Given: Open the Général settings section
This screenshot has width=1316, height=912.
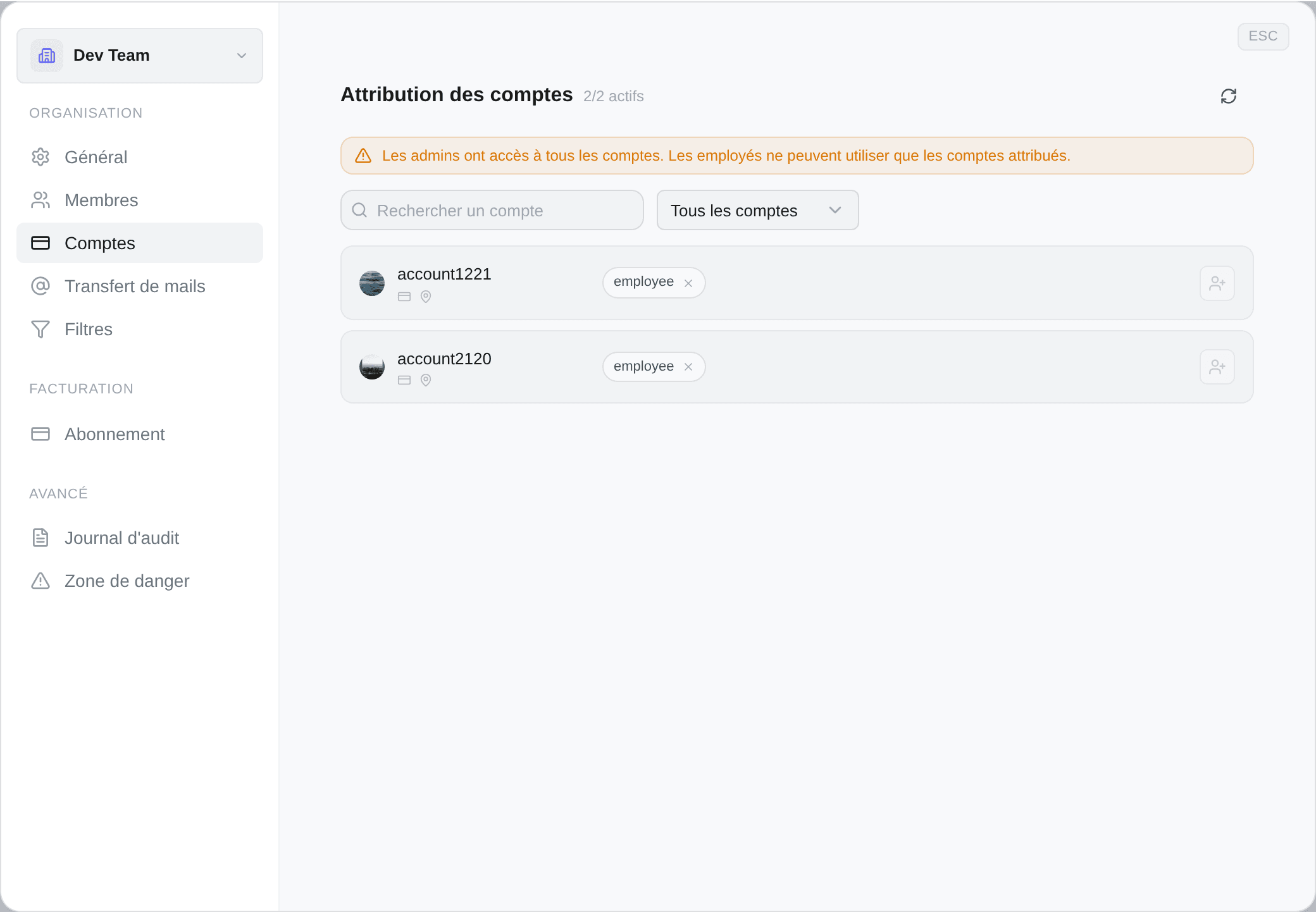Looking at the screenshot, I should point(140,157).
